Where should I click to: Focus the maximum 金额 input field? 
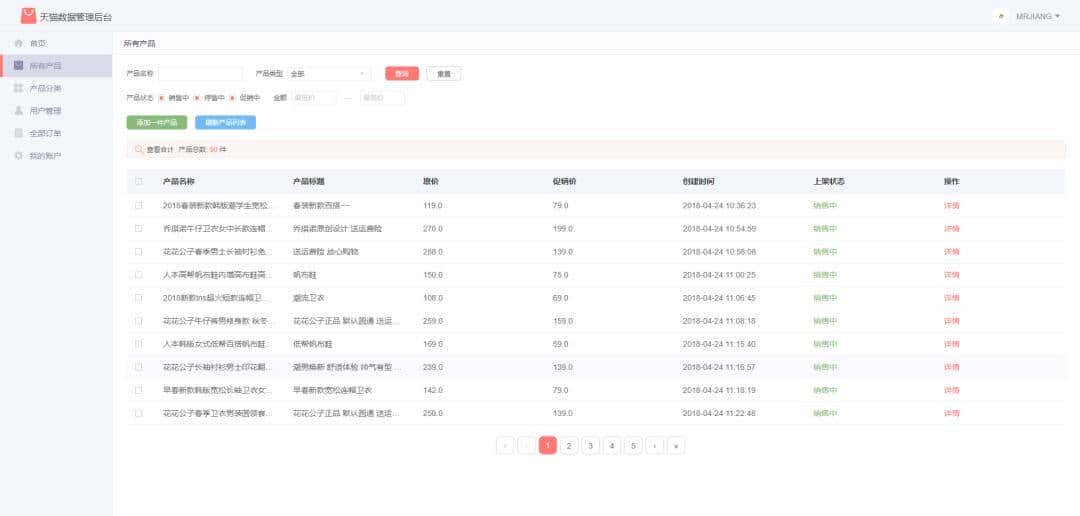point(382,98)
